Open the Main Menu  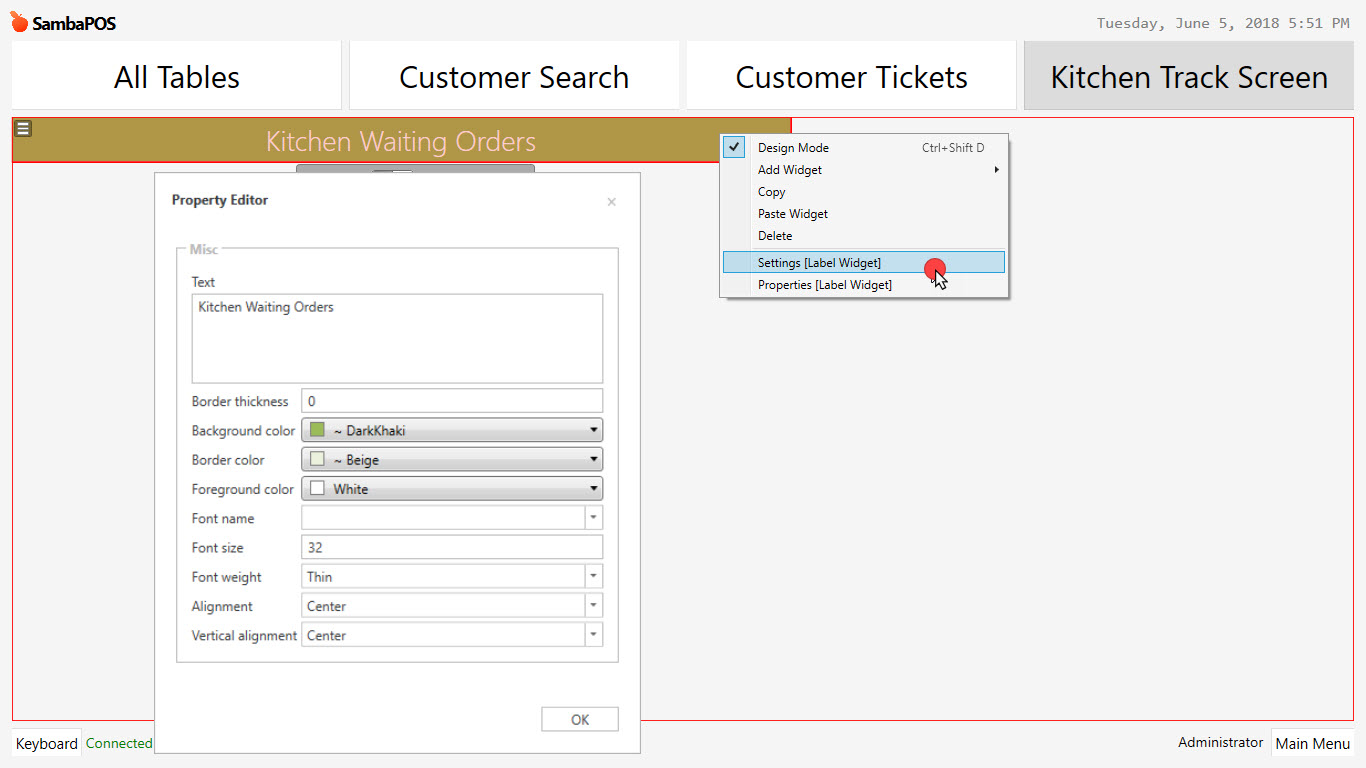pyautogui.click(x=1313, y=743)
